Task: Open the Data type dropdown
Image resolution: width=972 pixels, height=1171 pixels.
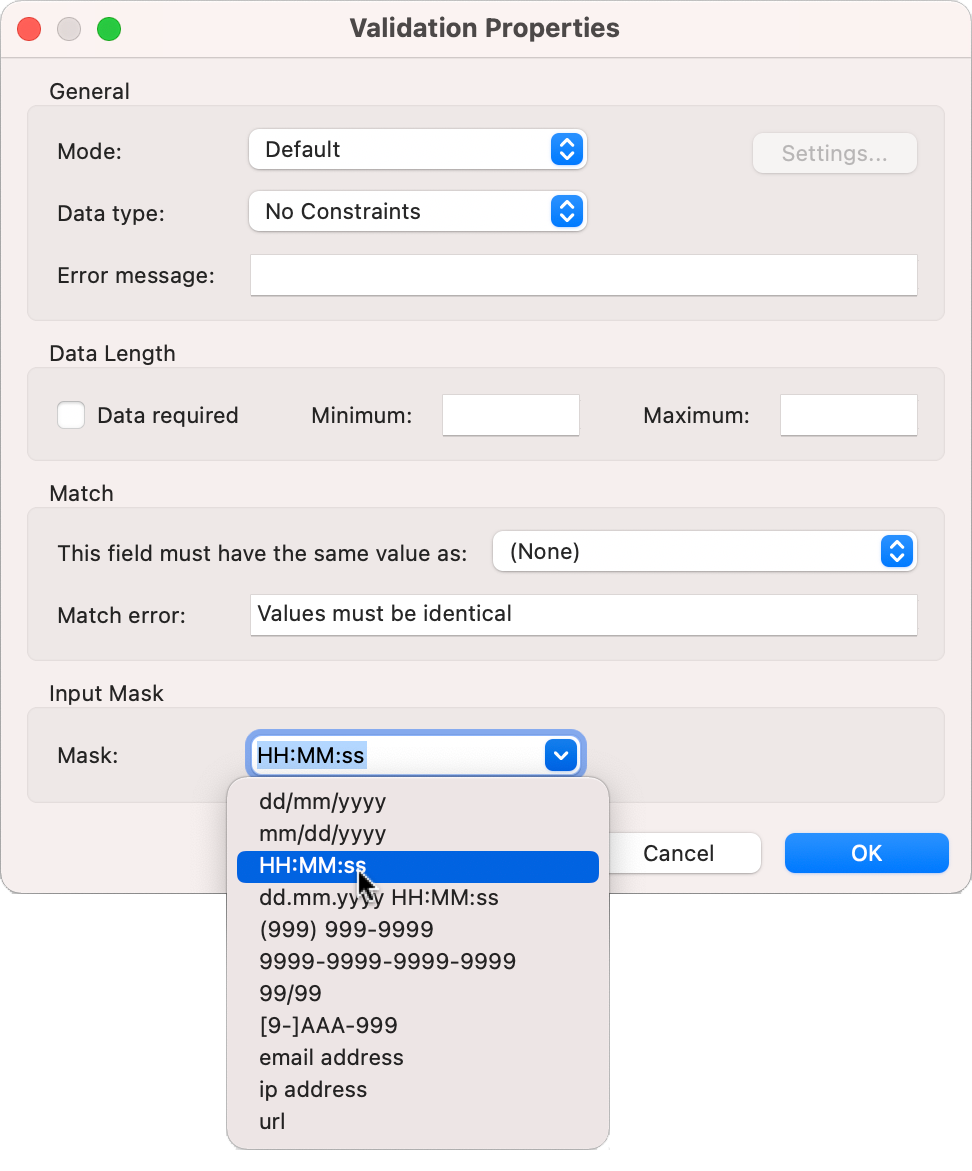Action: click(x=417, y=212)
